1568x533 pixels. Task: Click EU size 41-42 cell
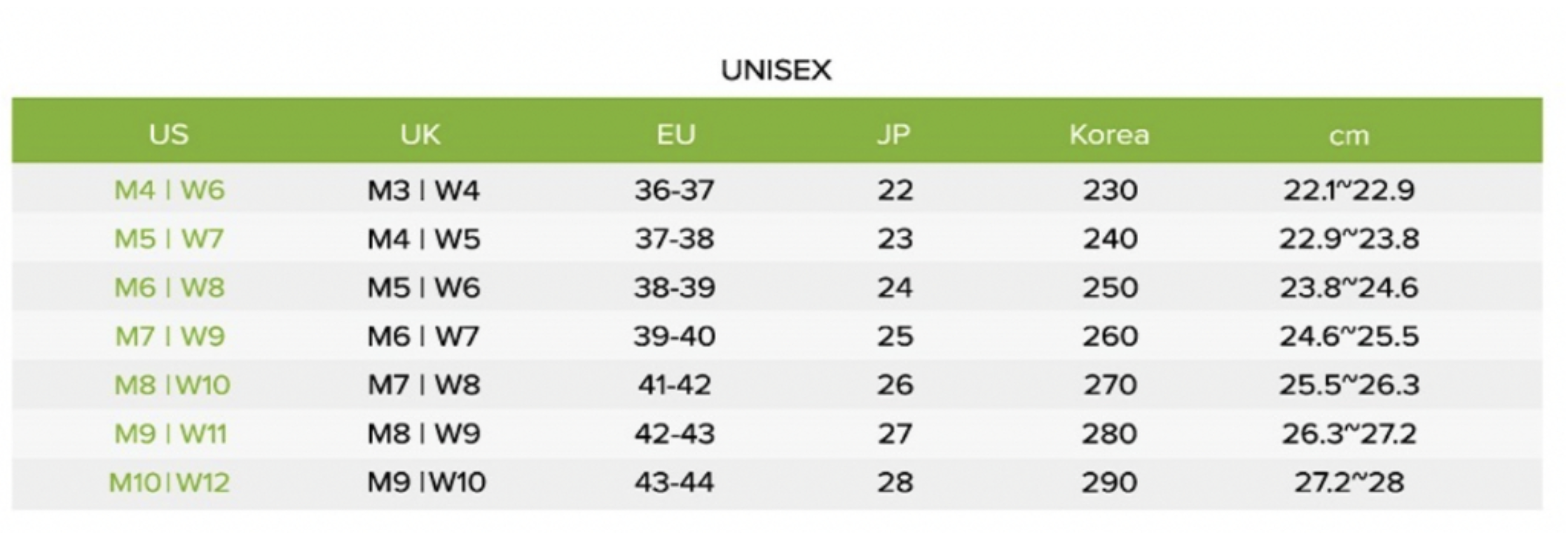675,385
